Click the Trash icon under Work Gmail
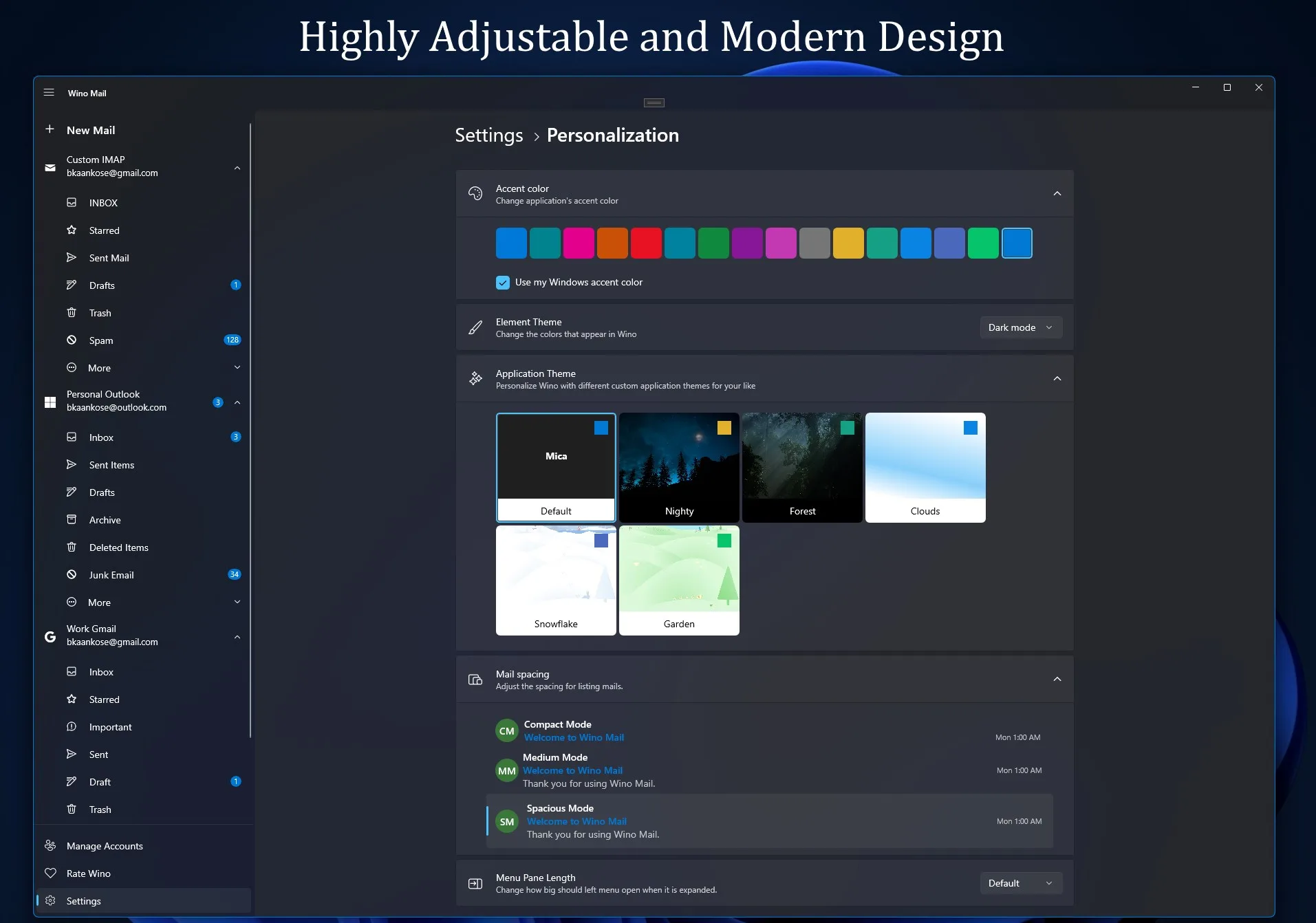The height and width of the screenshot is (923, 1316). coord(72,809)
